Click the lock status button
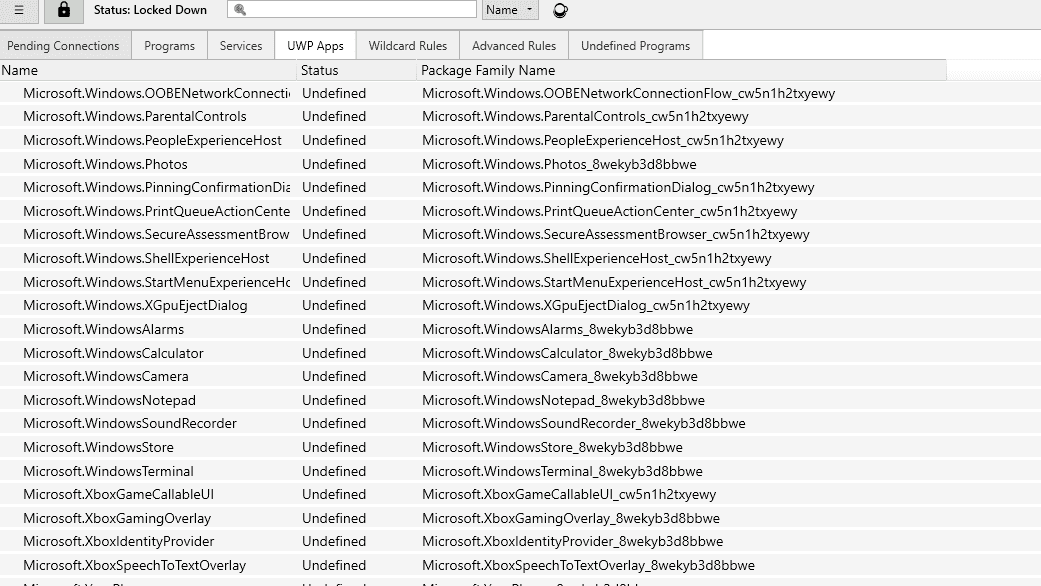 pyautogui.click(x=64, y=10)
